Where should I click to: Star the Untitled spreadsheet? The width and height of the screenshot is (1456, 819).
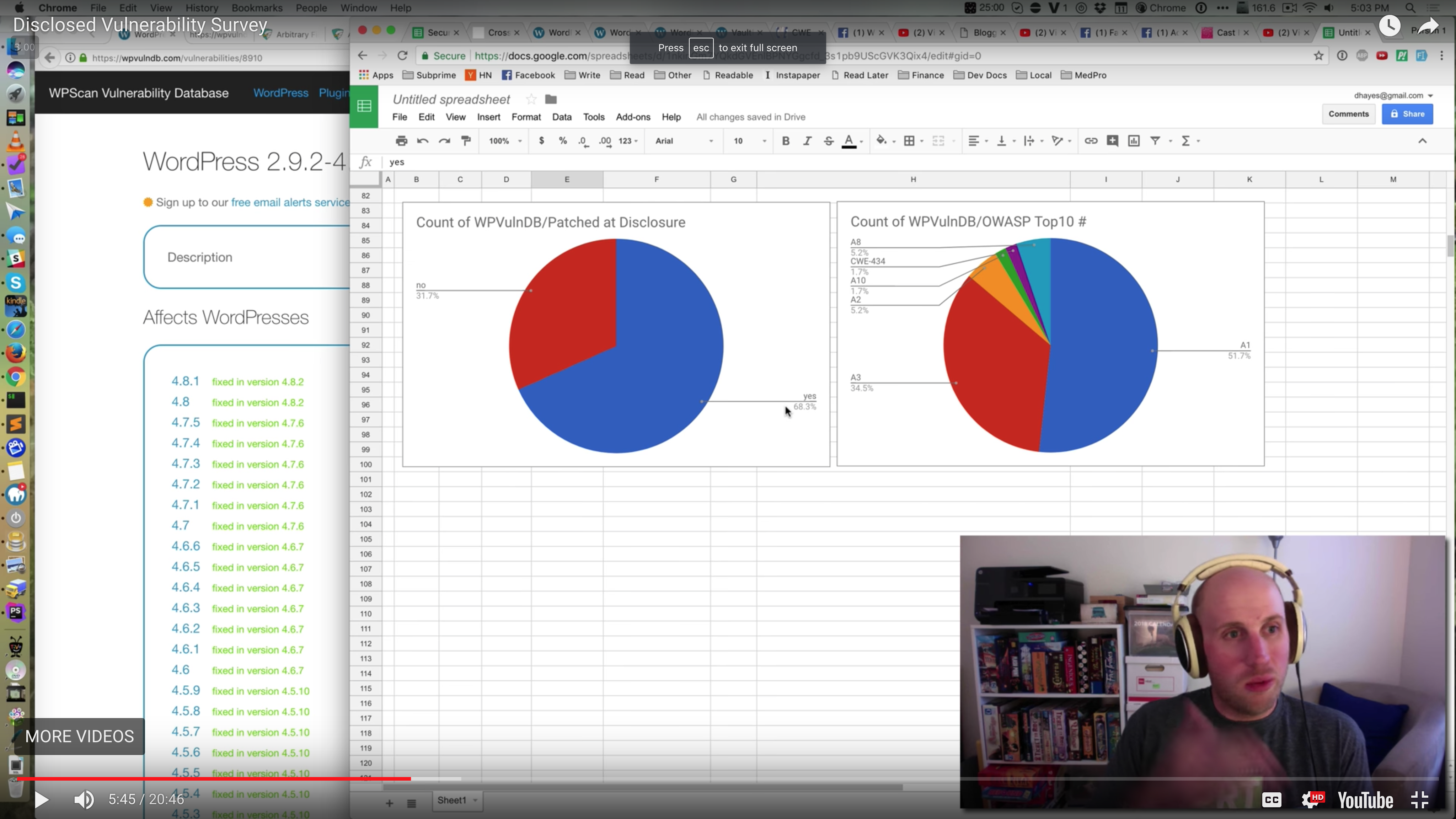pyautogui.click(x=531, y=100)
